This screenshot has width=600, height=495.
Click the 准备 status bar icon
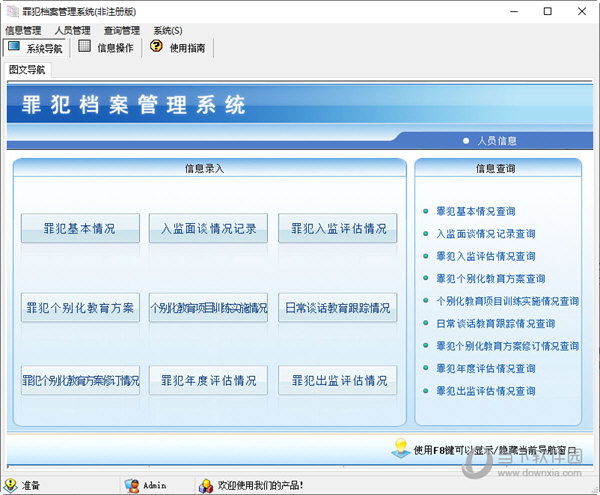pos(10,485)
